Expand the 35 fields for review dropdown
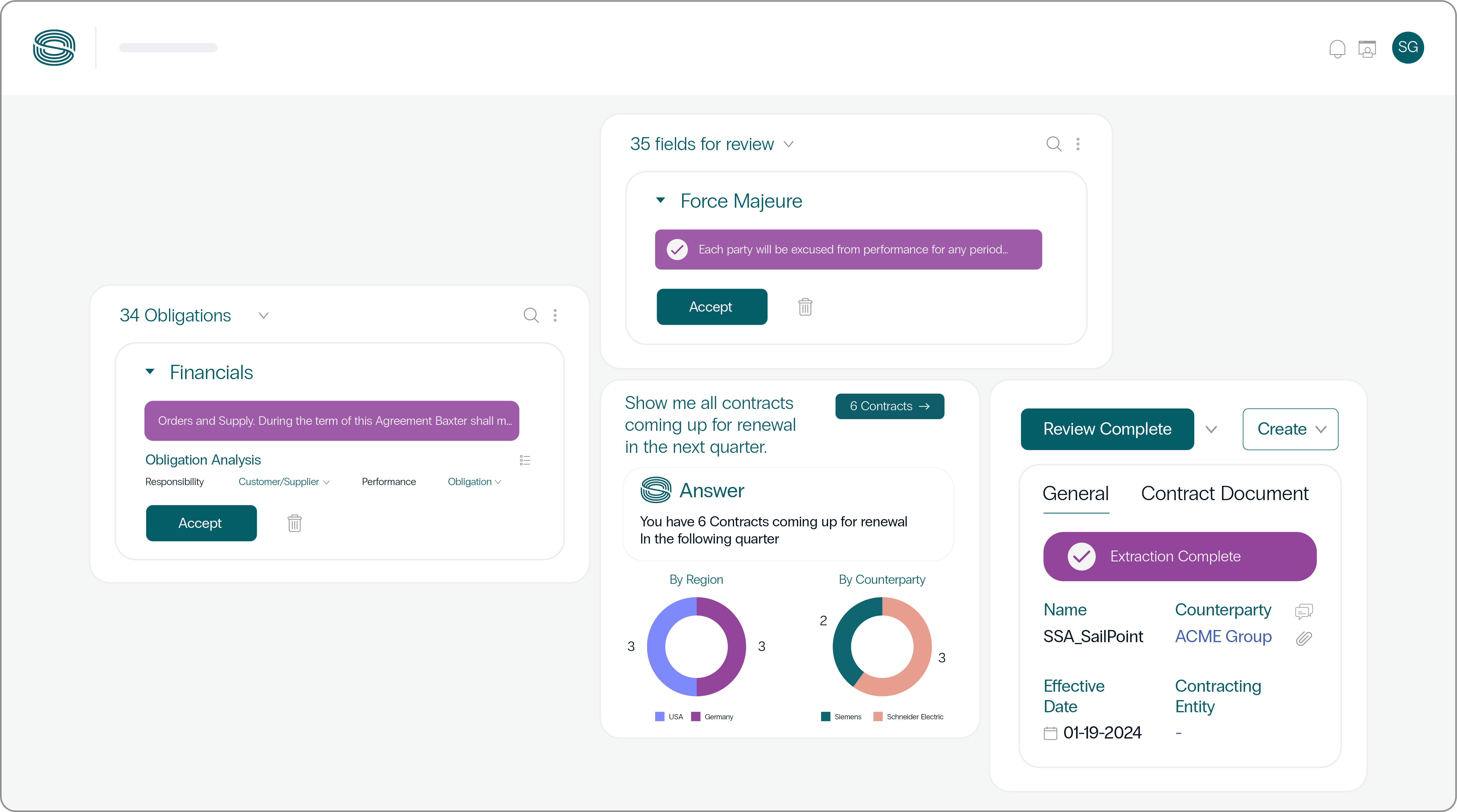 pos(788,144)
